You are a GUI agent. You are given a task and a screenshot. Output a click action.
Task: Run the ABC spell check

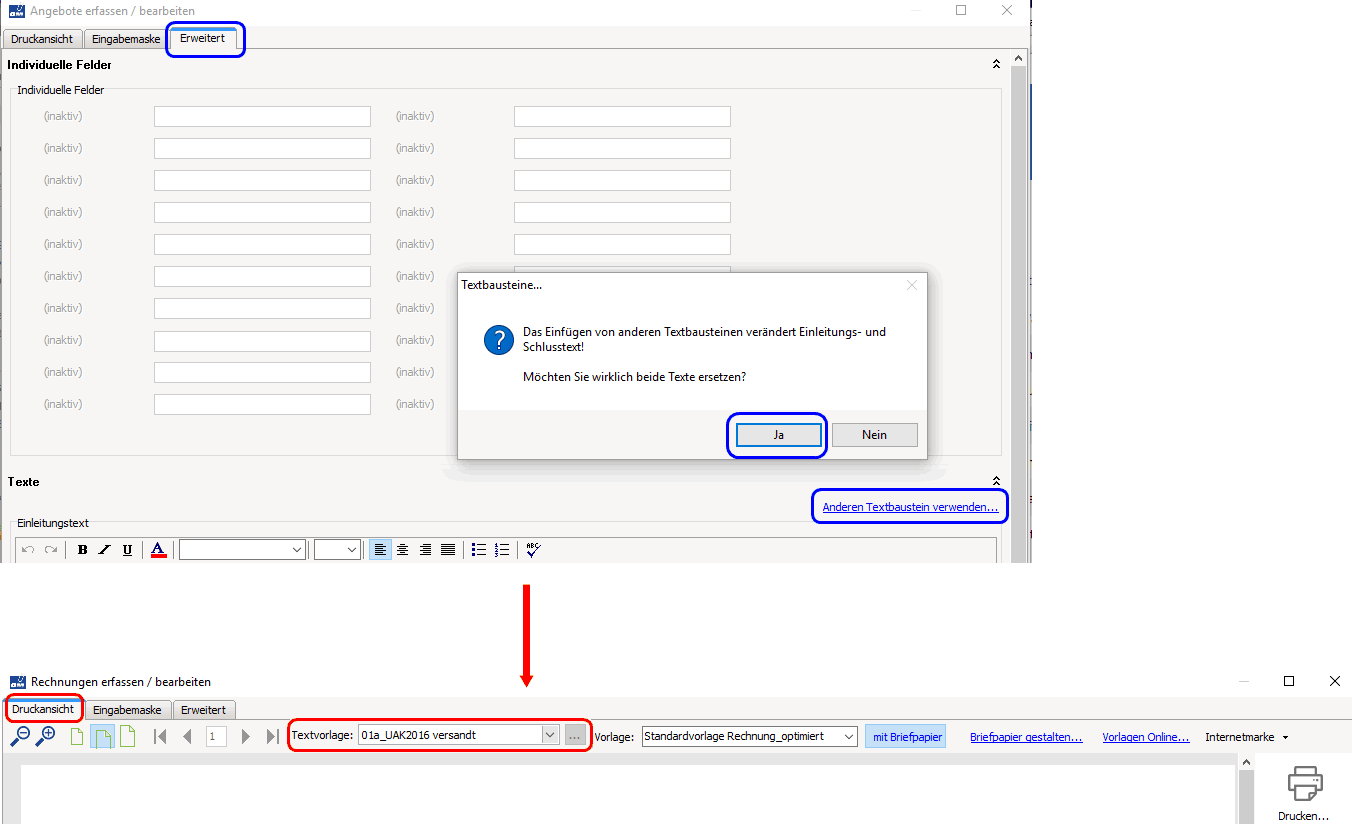(533, 550)
